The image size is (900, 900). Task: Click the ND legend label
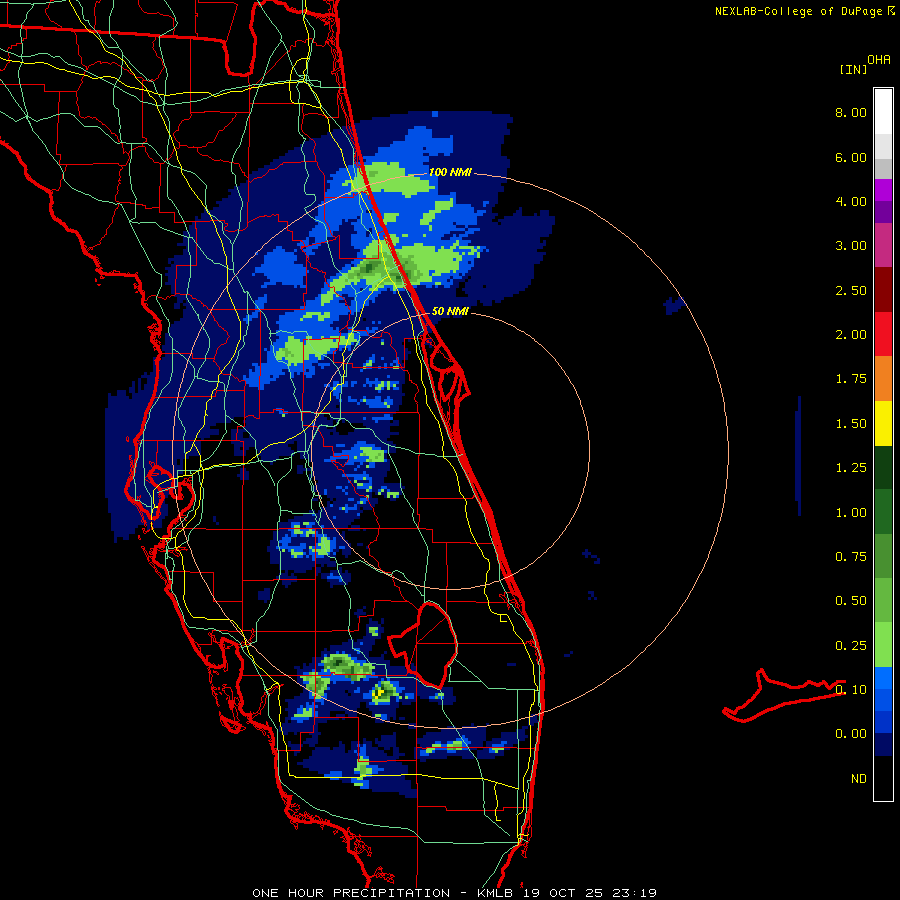click(859, 779)
